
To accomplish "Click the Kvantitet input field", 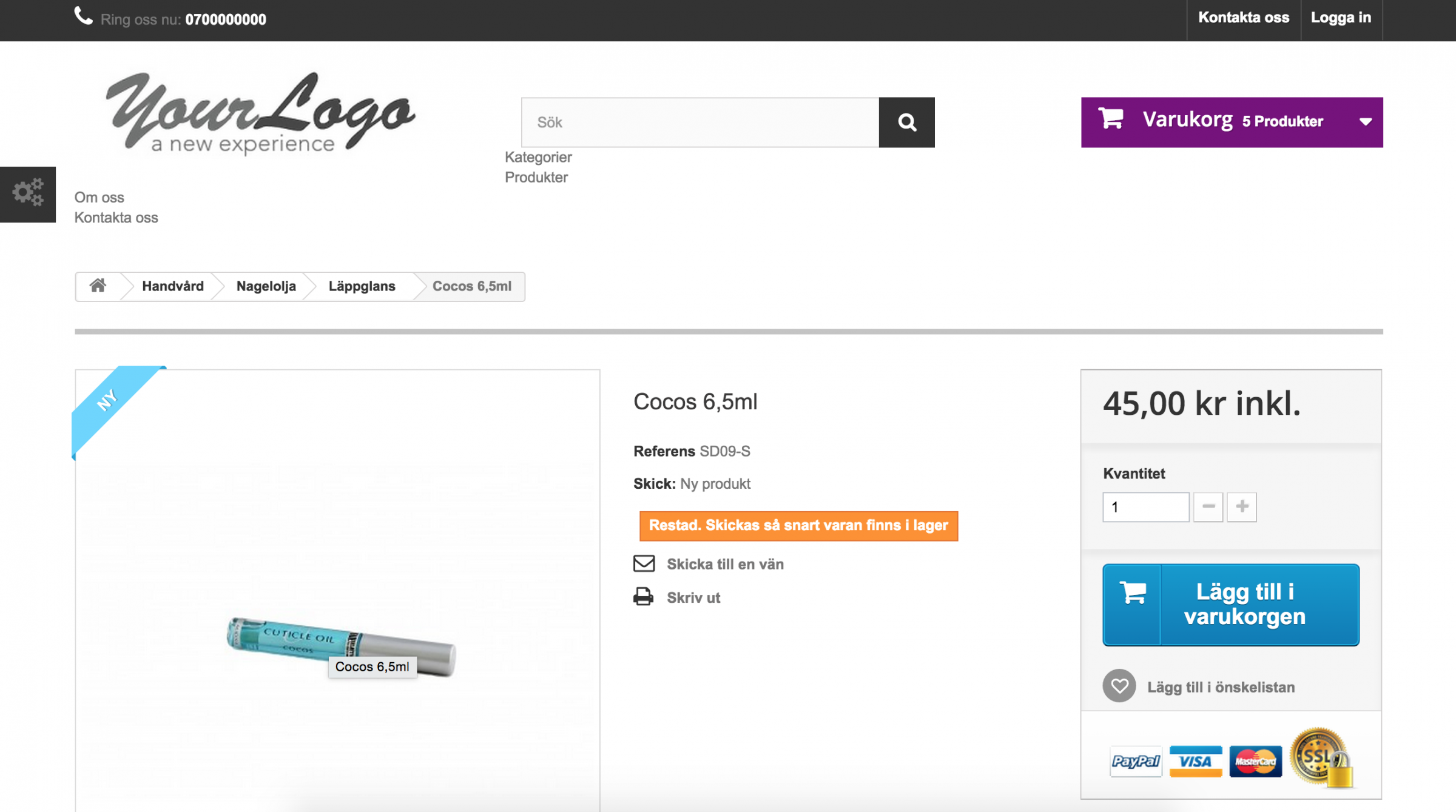I will [x=1145, y=507].
